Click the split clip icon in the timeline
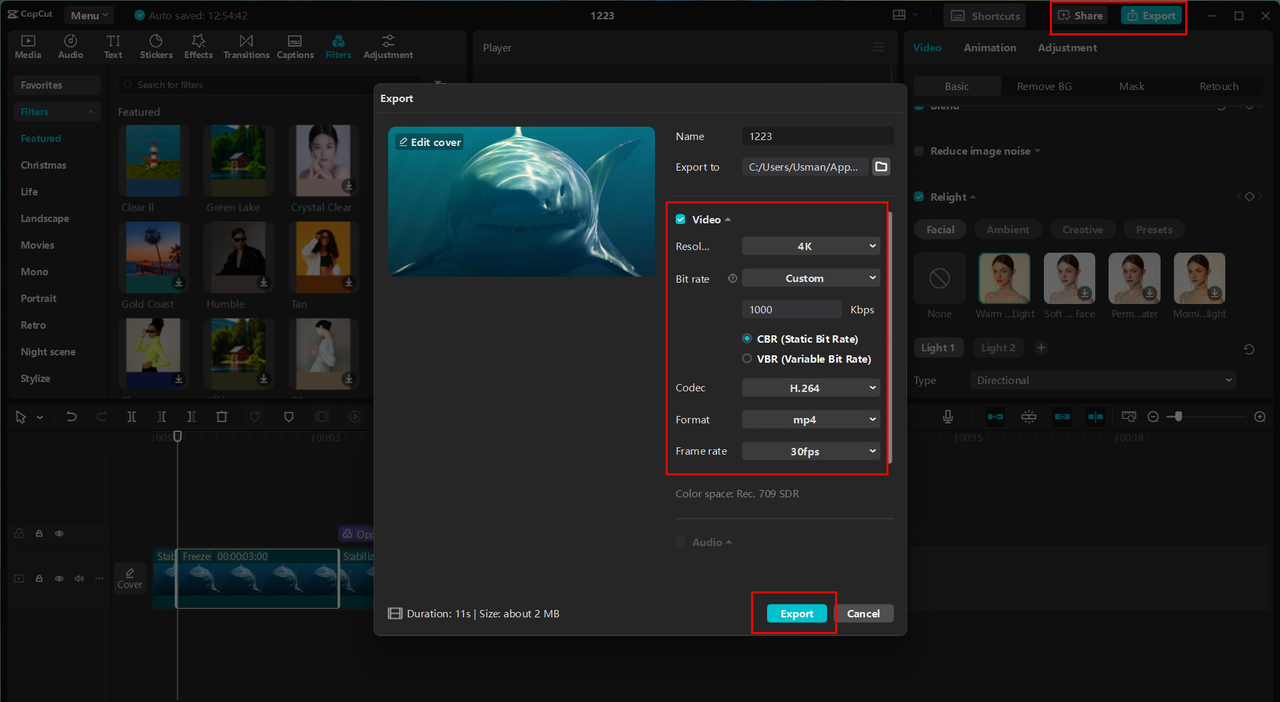Screen dimensions: 1280x702 tap(131, 417)
